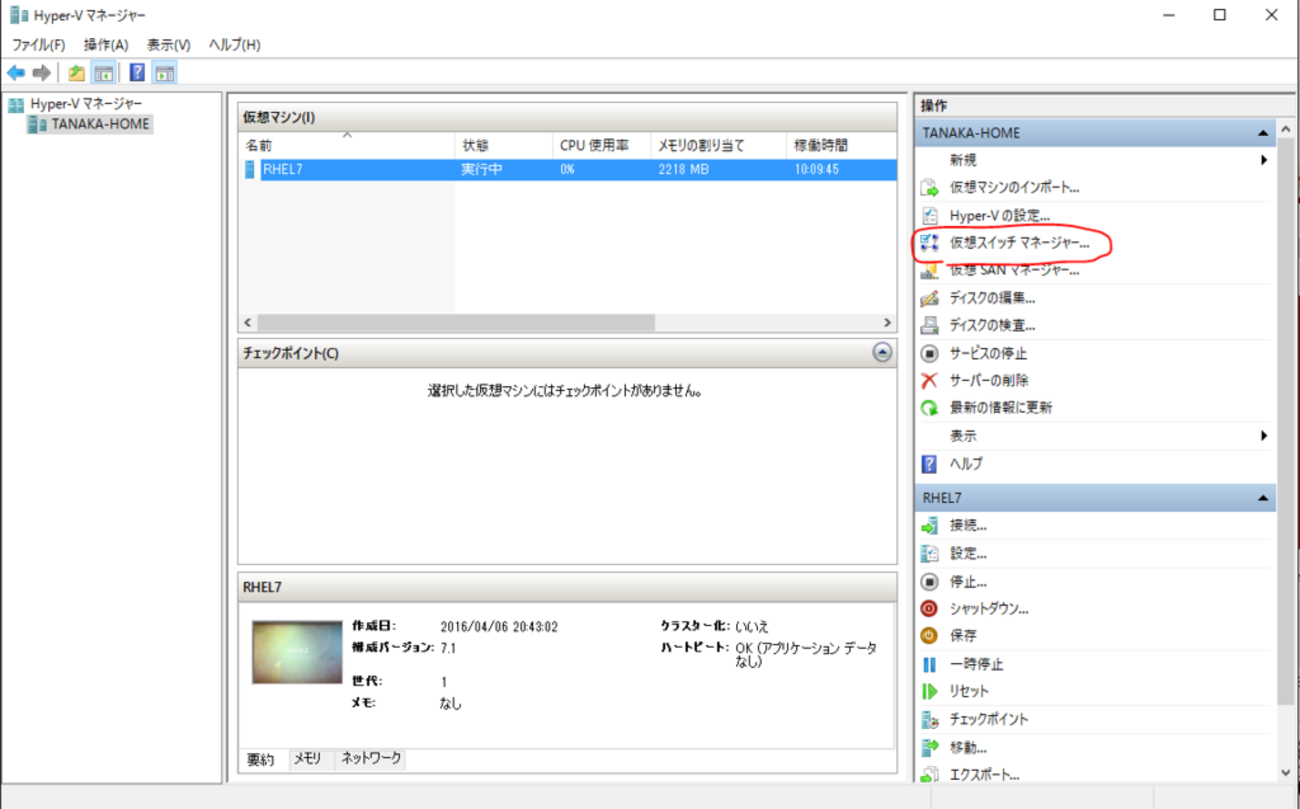Click the reset (リセット) icon

pos(929,691)
